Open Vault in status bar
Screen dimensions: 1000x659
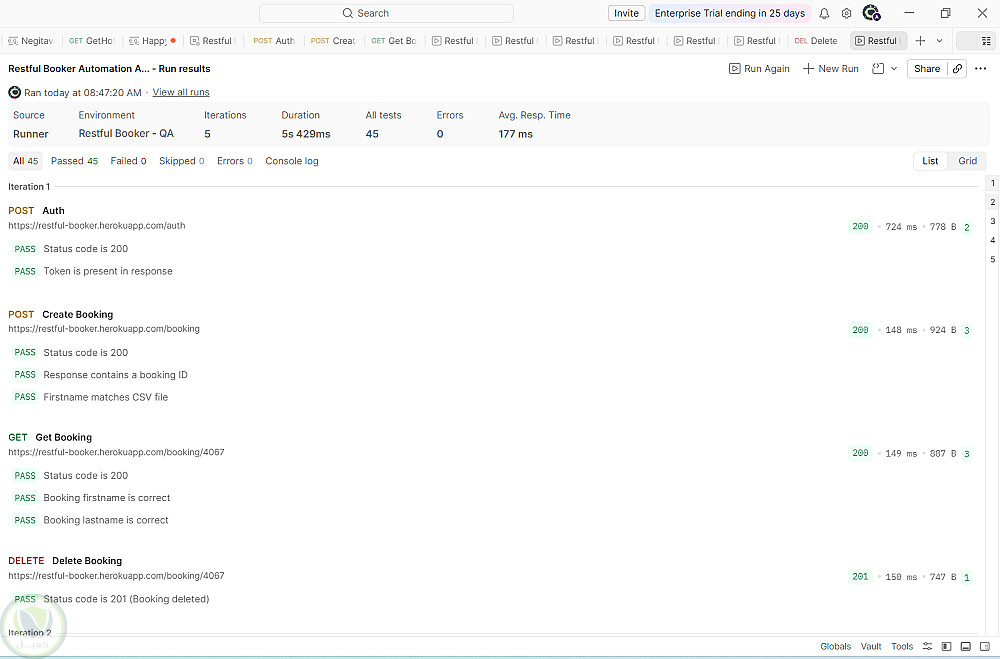pos(871,646)
